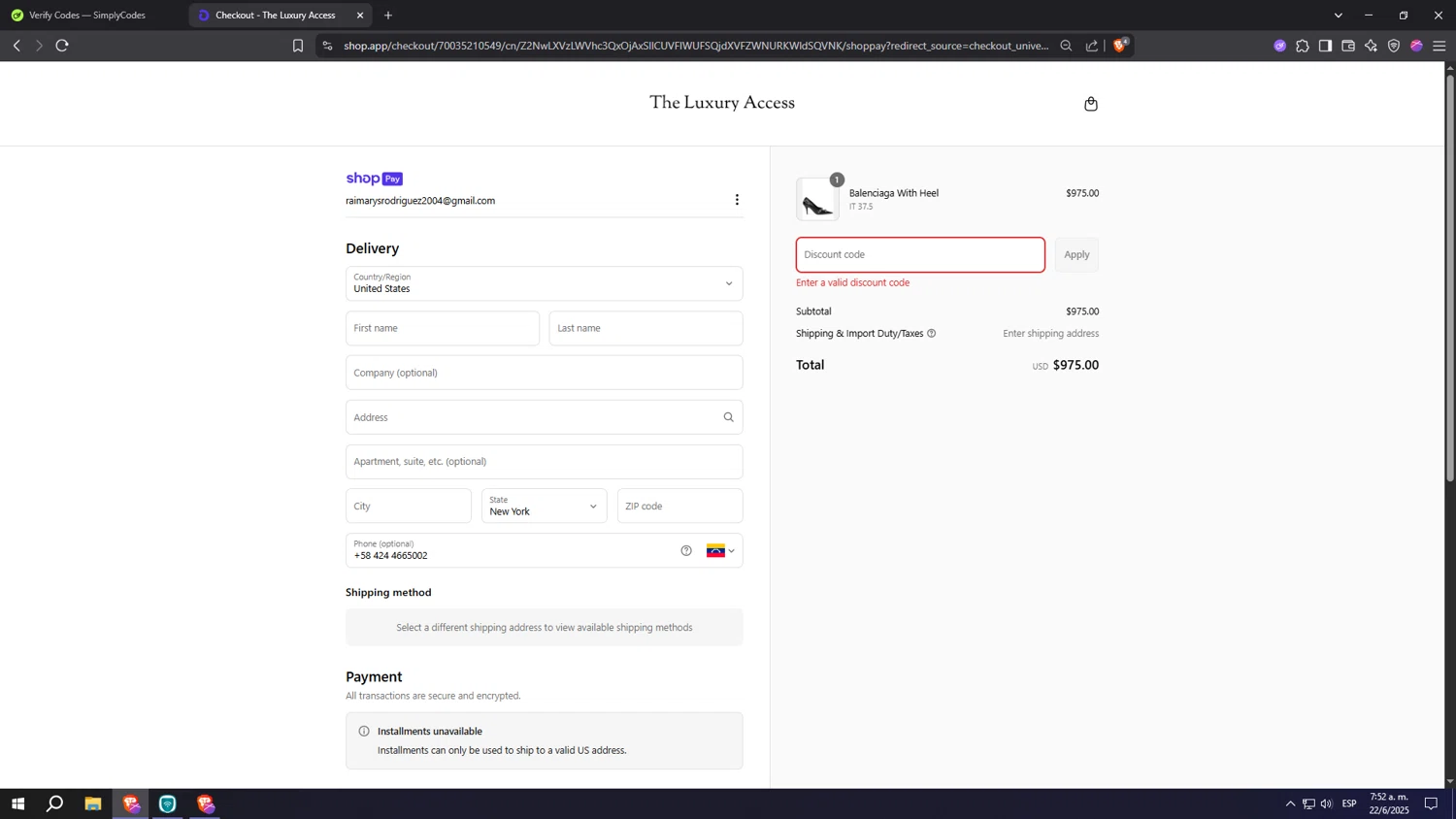Open the browser extensions puzzle icon

[1303, 46]
